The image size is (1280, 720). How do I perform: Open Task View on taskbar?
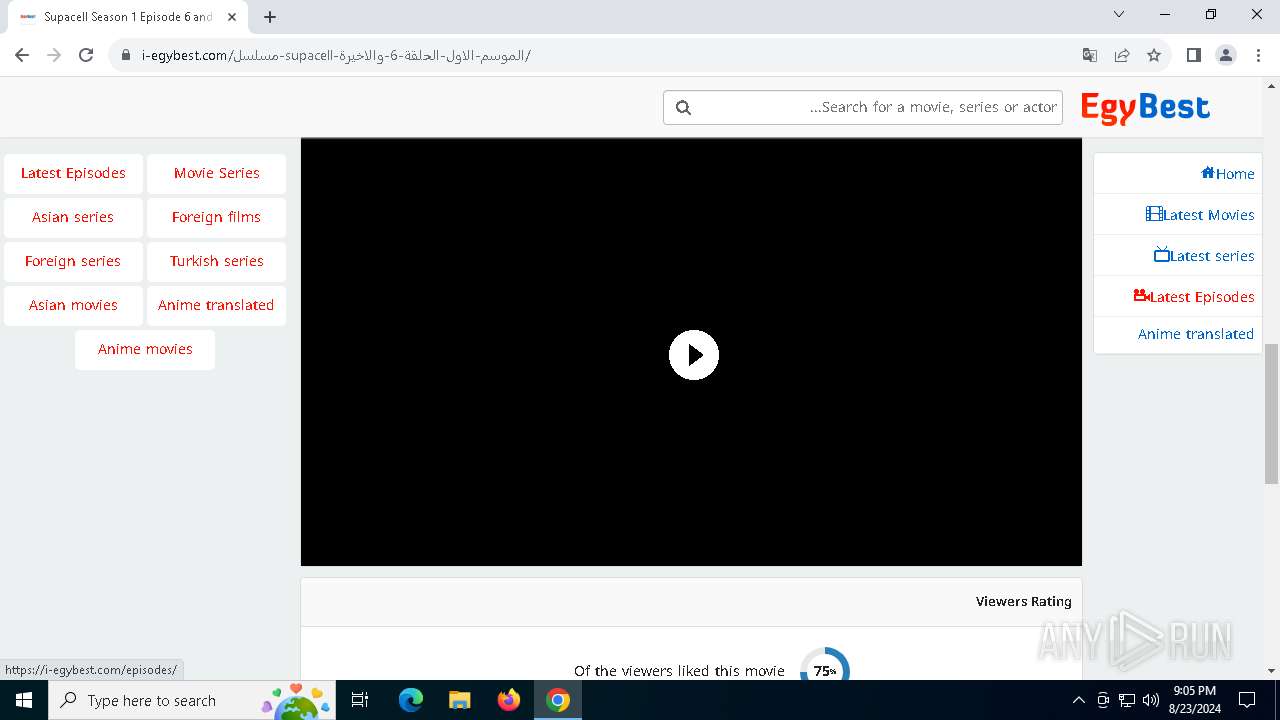coord(360,700)
